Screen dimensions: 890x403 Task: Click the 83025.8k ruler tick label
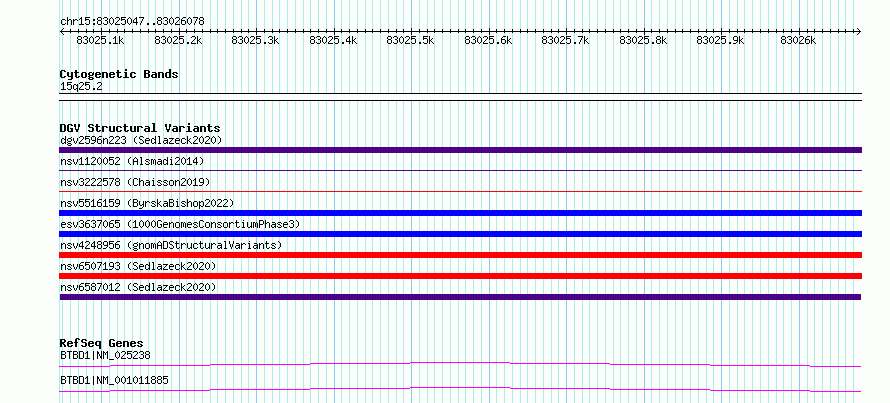[643, 41]
